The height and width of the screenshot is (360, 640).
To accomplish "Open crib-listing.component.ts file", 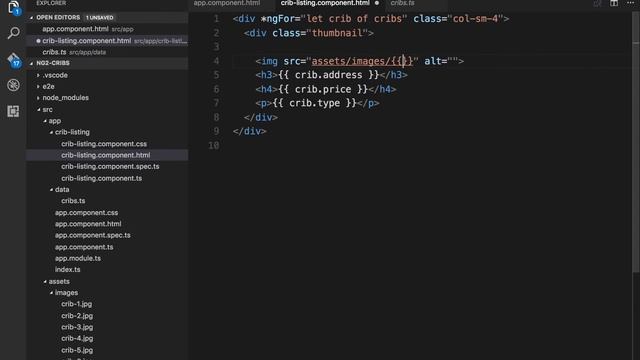I will 102,178.
